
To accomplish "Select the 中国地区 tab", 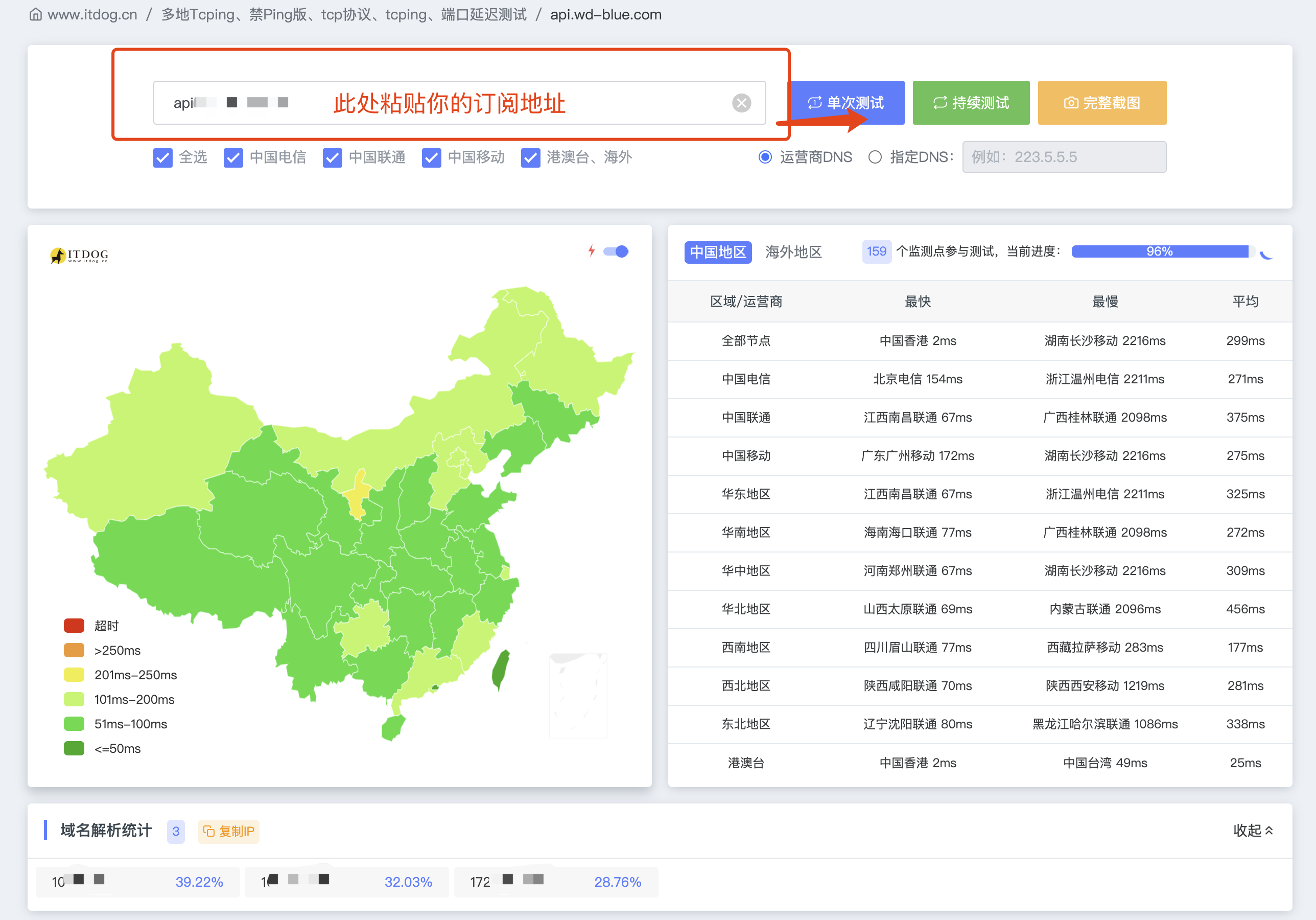I will pyautogui.click(x=718, y=252).
